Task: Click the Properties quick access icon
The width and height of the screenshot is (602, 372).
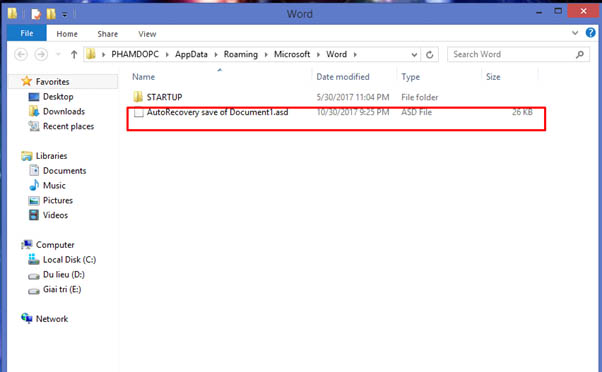Action: click(36, 14)
